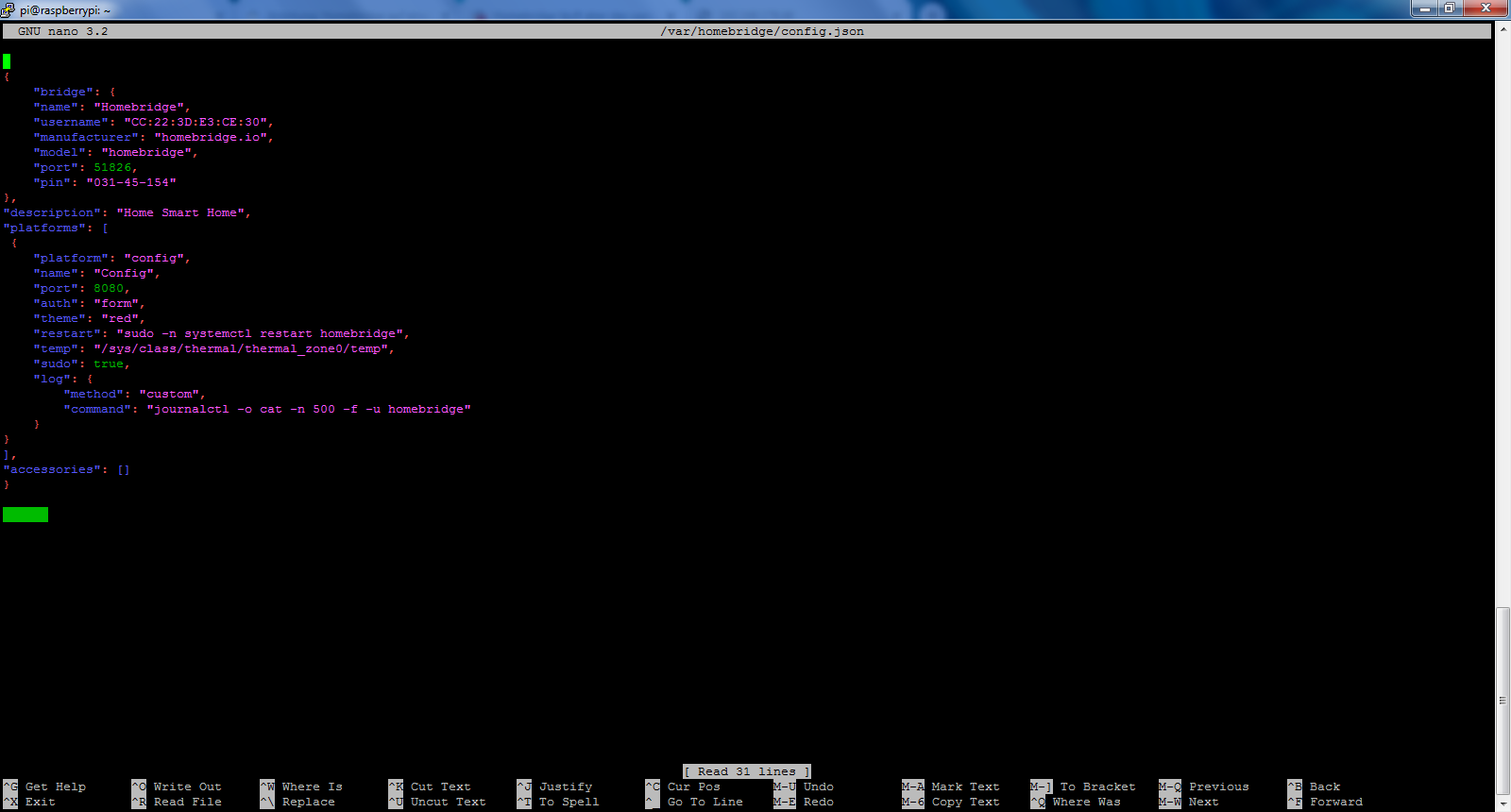Click the "platforms" key

pos(44,228)
